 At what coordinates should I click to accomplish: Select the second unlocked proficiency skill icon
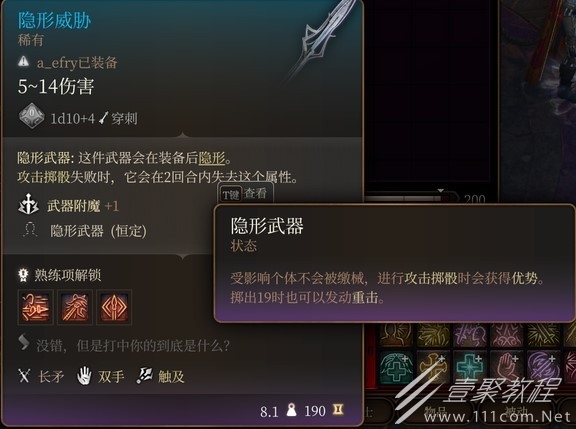pos(75,307)
